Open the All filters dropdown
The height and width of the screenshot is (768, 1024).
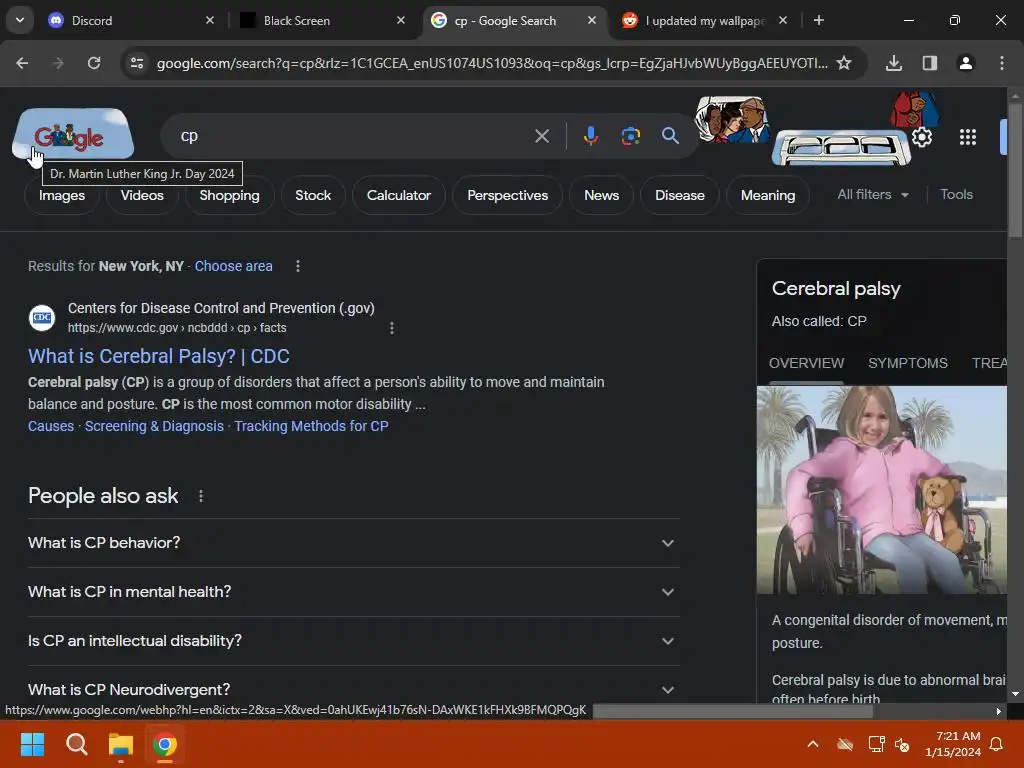tap(873, 195)
